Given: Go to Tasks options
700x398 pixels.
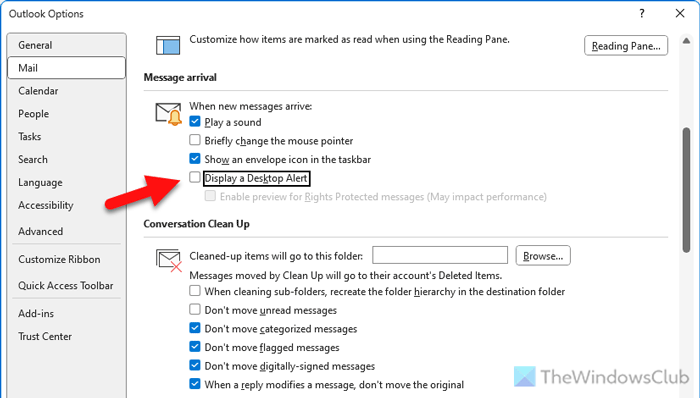Looking at the screenshot, I should pos(67,137).
